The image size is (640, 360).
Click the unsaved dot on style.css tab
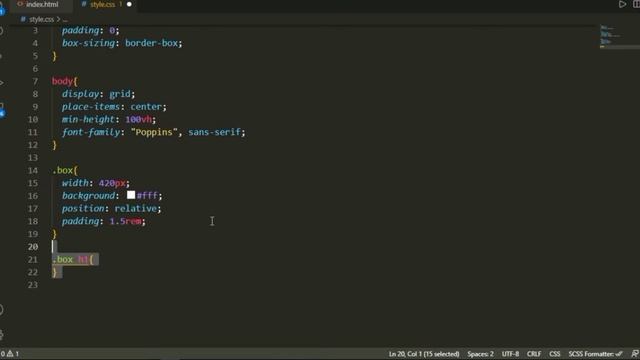(129, 4)
